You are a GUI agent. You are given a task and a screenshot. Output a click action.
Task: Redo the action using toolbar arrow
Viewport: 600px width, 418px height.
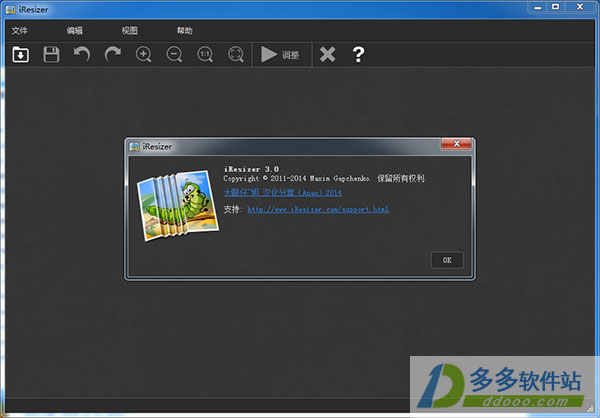(113, 54)
